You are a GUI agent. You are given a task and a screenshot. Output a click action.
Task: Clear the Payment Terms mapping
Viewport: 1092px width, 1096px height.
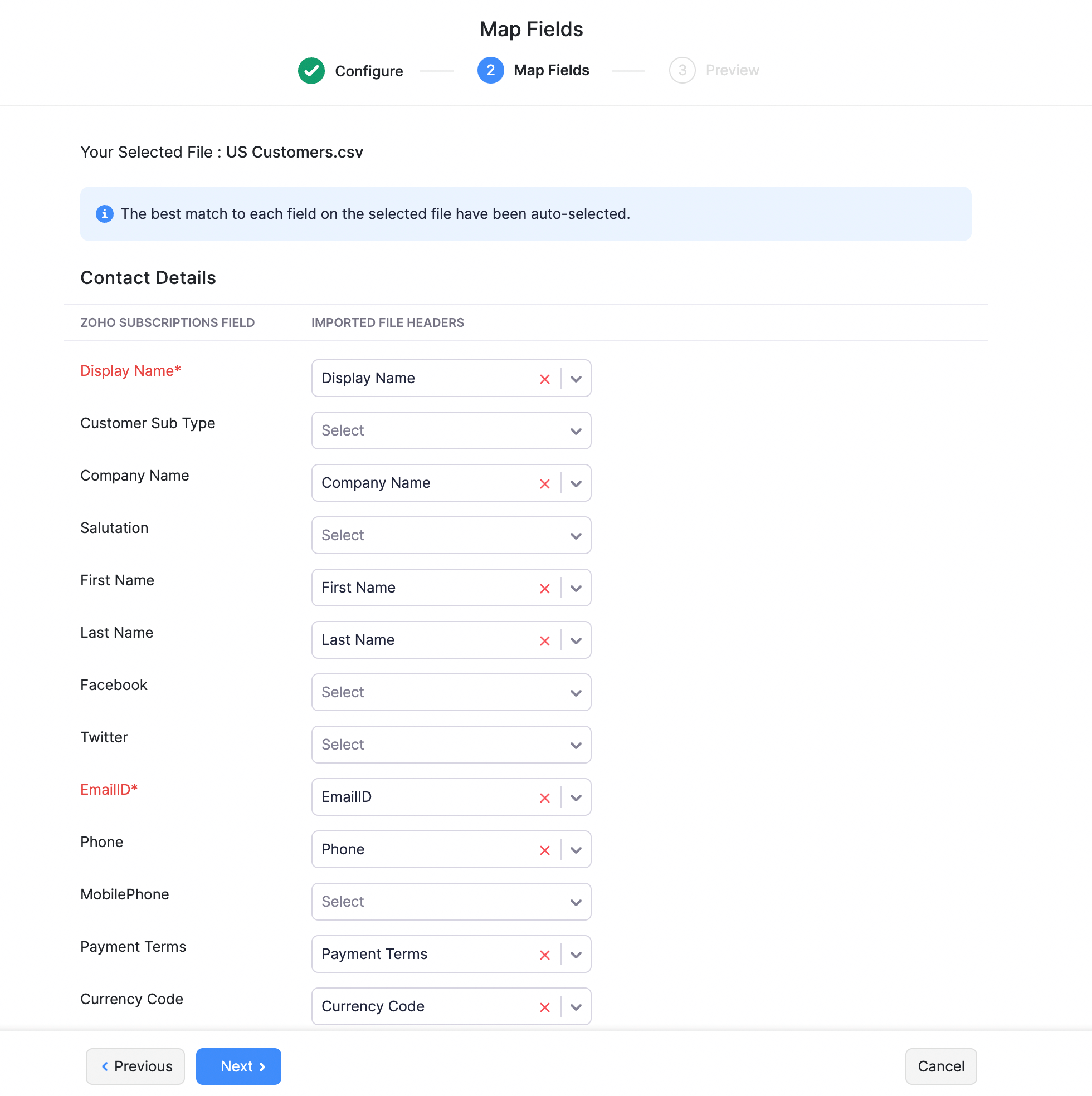544,955
